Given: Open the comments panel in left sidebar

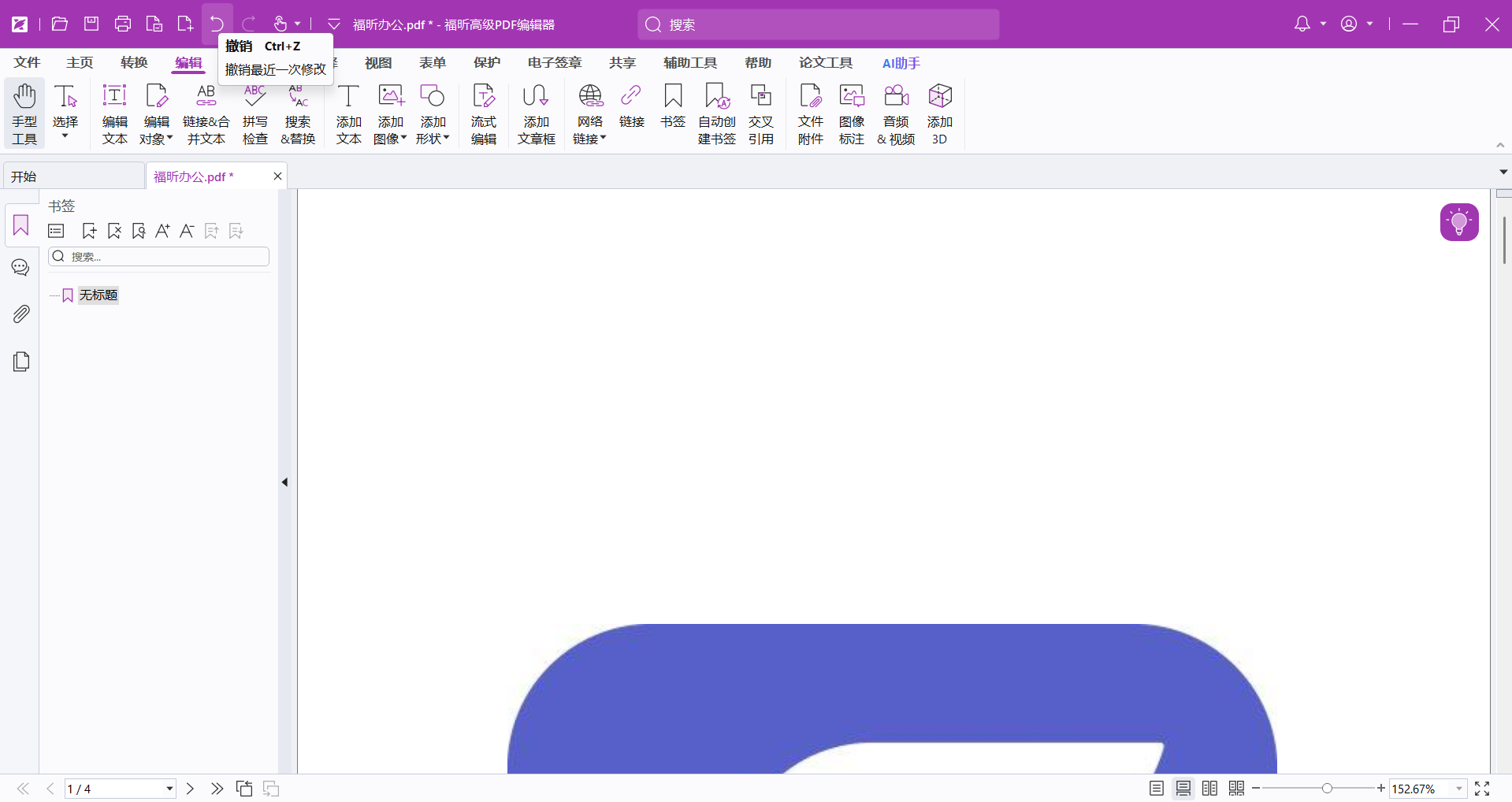Looking at the screenshot, I should [x=21, y=268].
